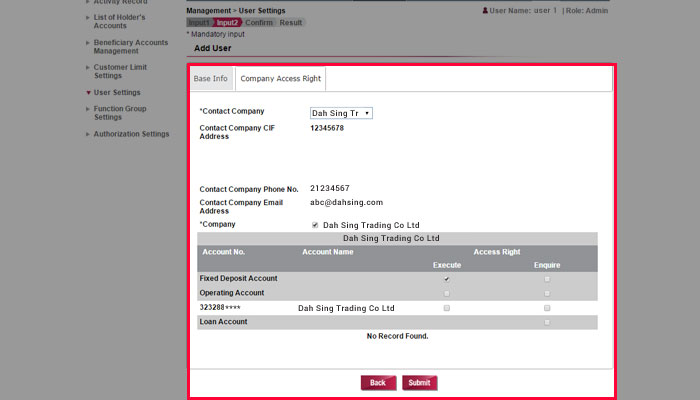Click the Confirm step indicator
Viewport: 700px width, 400px height.
coord(259,23)
